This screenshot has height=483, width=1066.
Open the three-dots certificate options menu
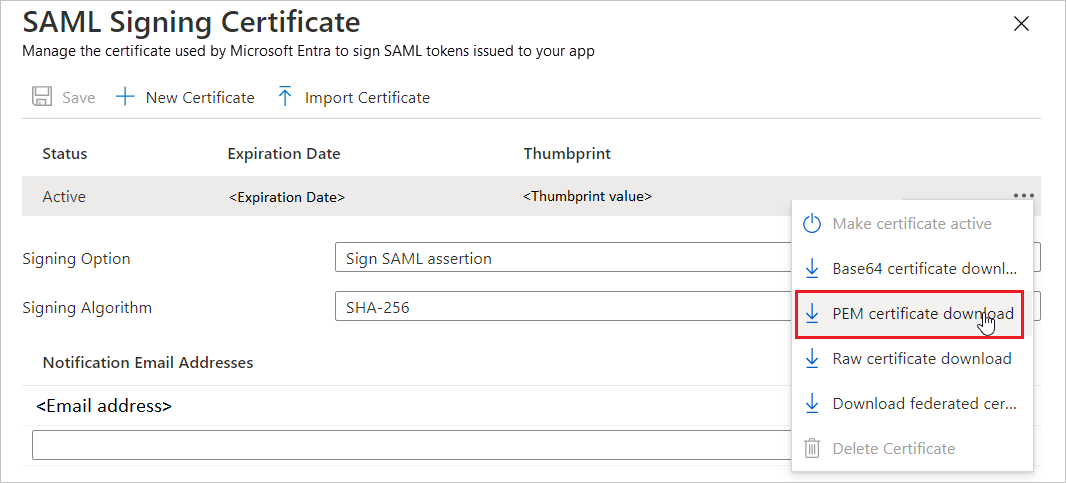coord(1023,197)
